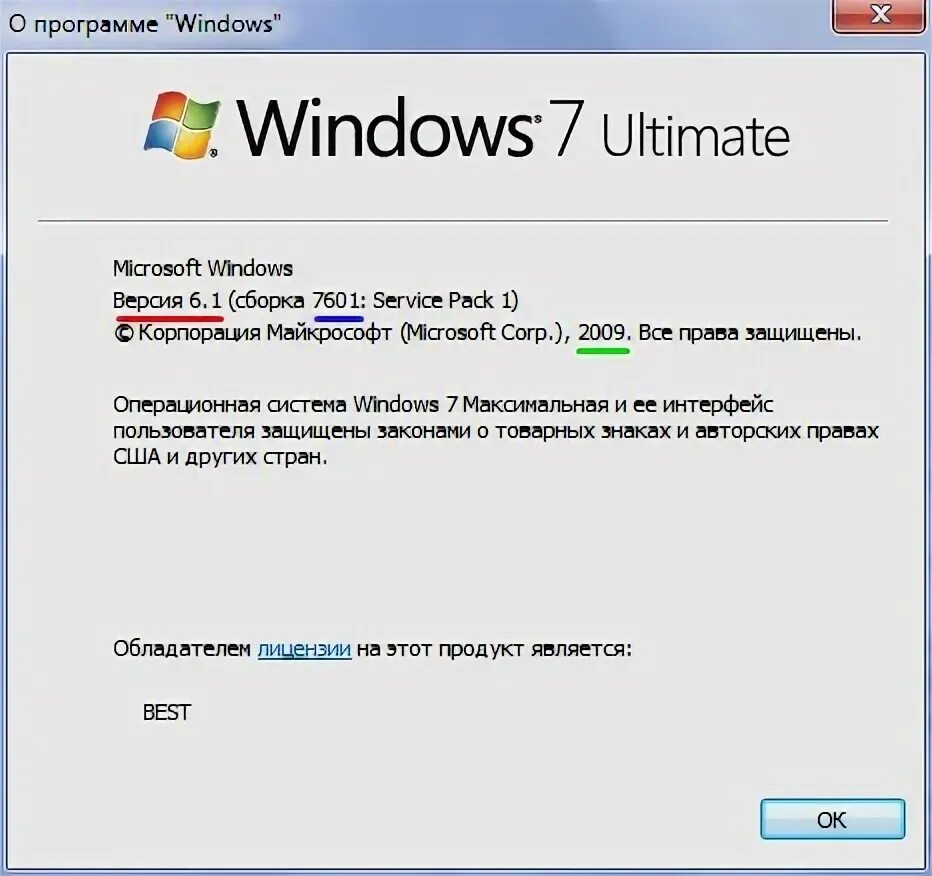Screen dimensions: 932x876
Task: Open the "лицензии" license terms link
Action: click(x=304, y=649)
